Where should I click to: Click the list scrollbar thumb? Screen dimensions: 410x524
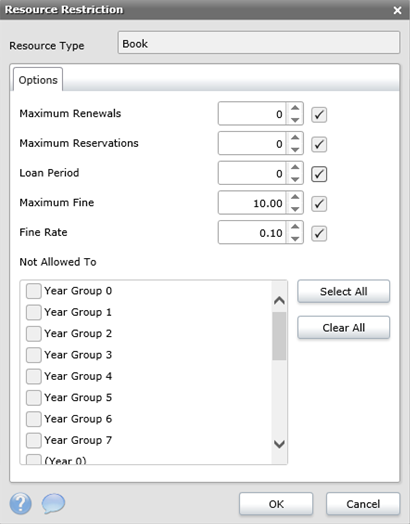click(x=279, y=336)
